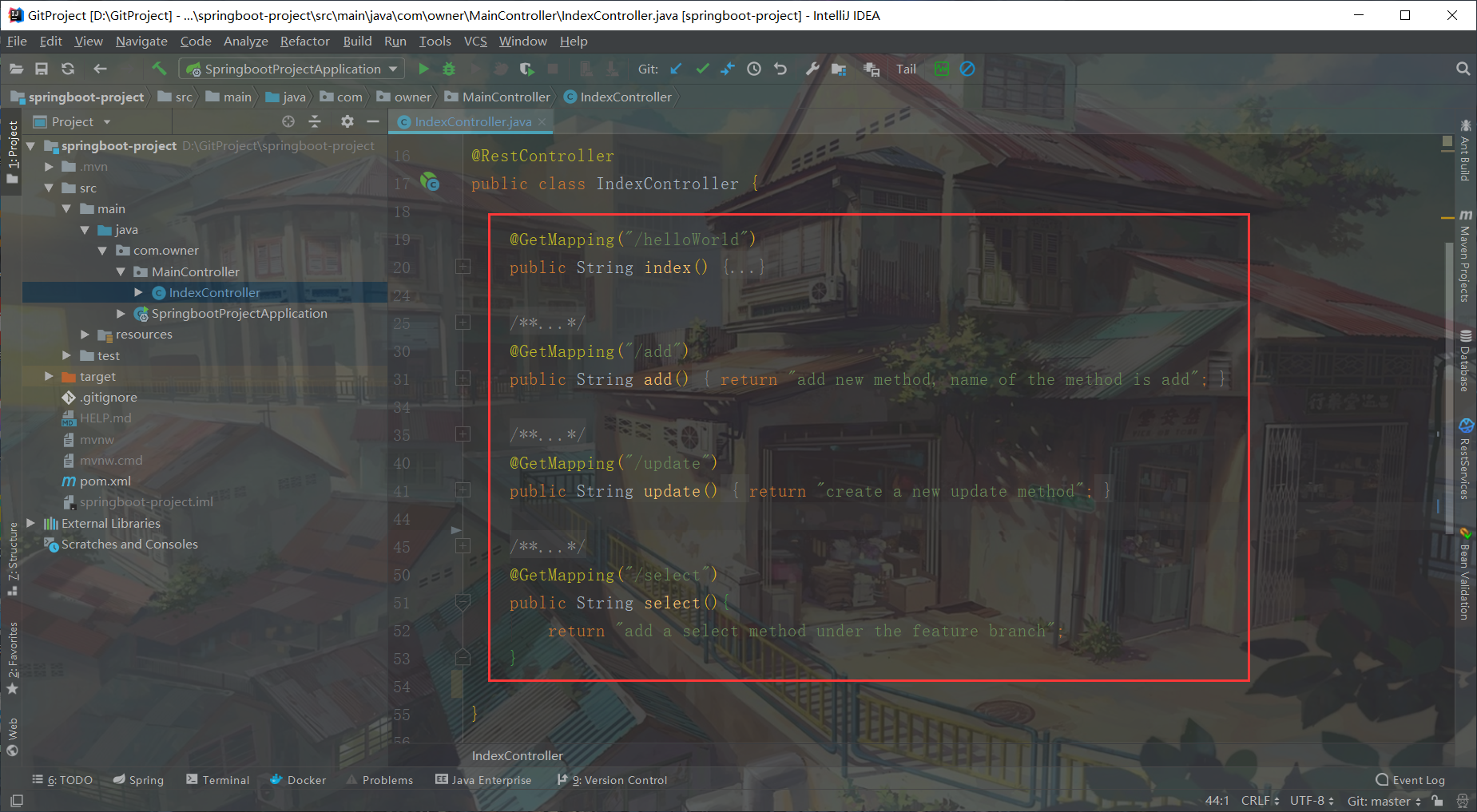
Task: Update project with the blue Git arrow icon
Action: pos(676,69)
